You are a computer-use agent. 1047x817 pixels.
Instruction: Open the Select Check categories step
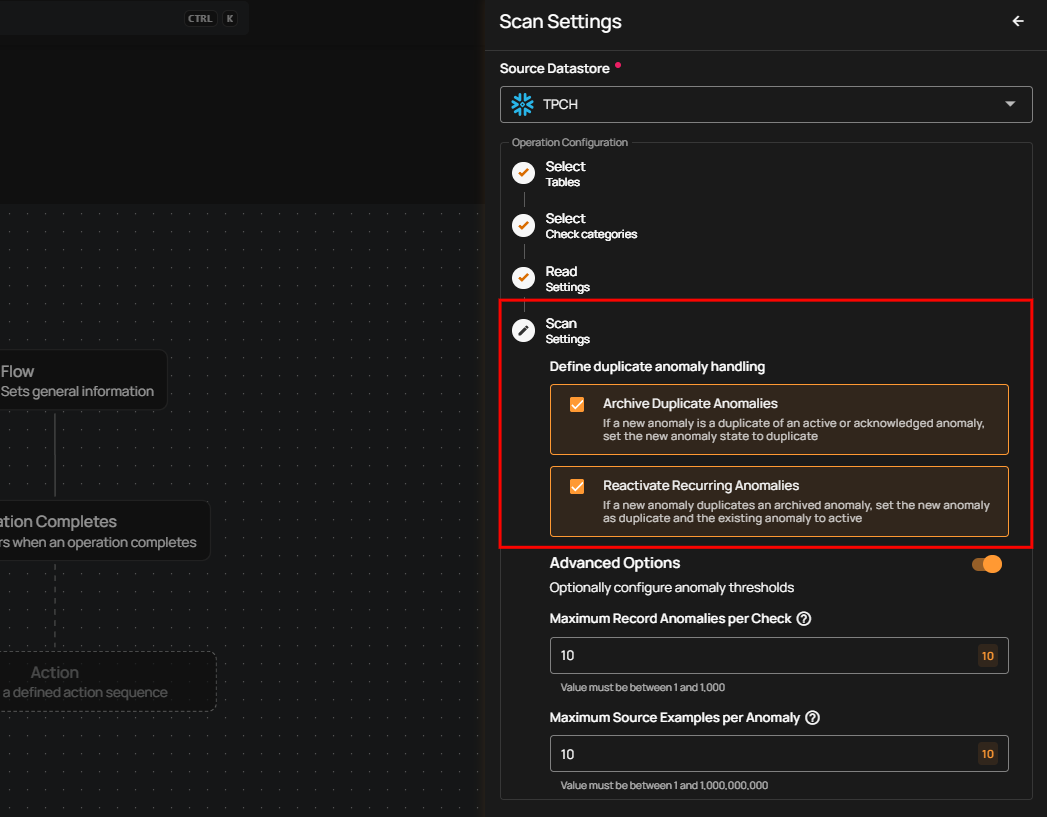[x=590, y=226]
